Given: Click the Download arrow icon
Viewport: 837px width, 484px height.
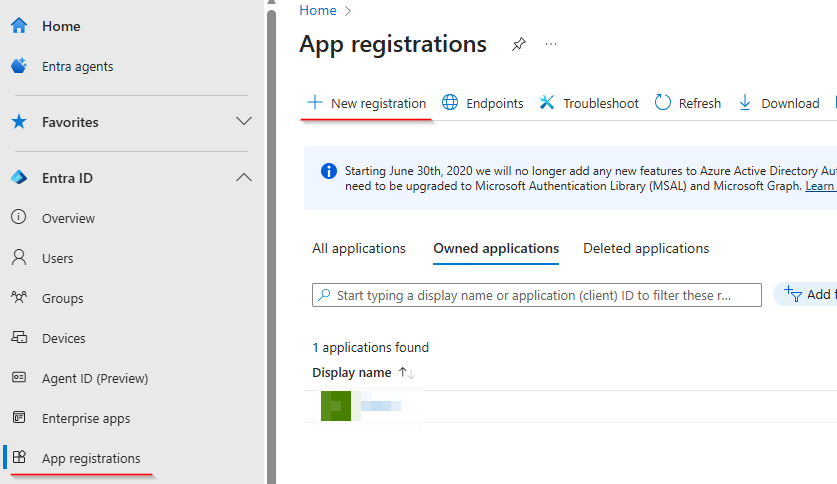Looking at the screenshot, I should [745, 102].
